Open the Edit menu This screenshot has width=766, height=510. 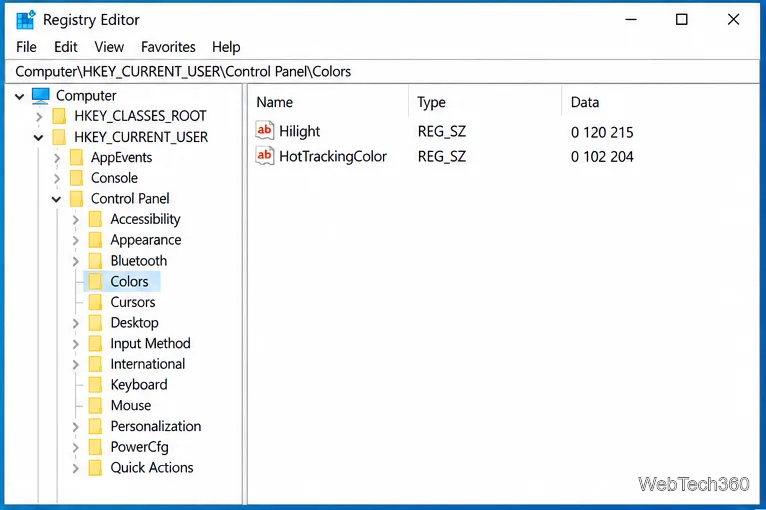coord(65,47)
